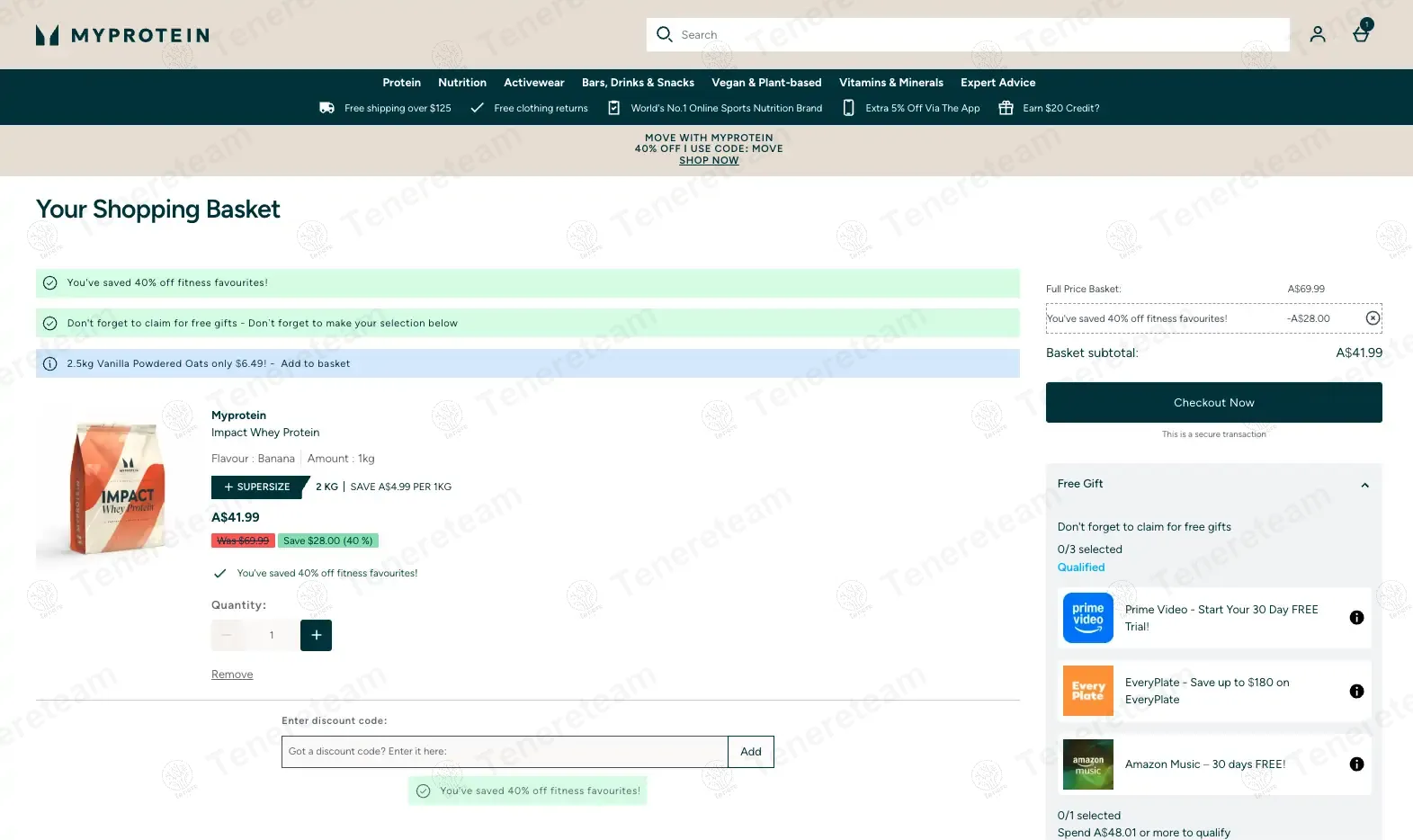Remove the item from basket
The height and width of the screenshot is (840, 1413).
pyautogui.click(x=232, y=675)
